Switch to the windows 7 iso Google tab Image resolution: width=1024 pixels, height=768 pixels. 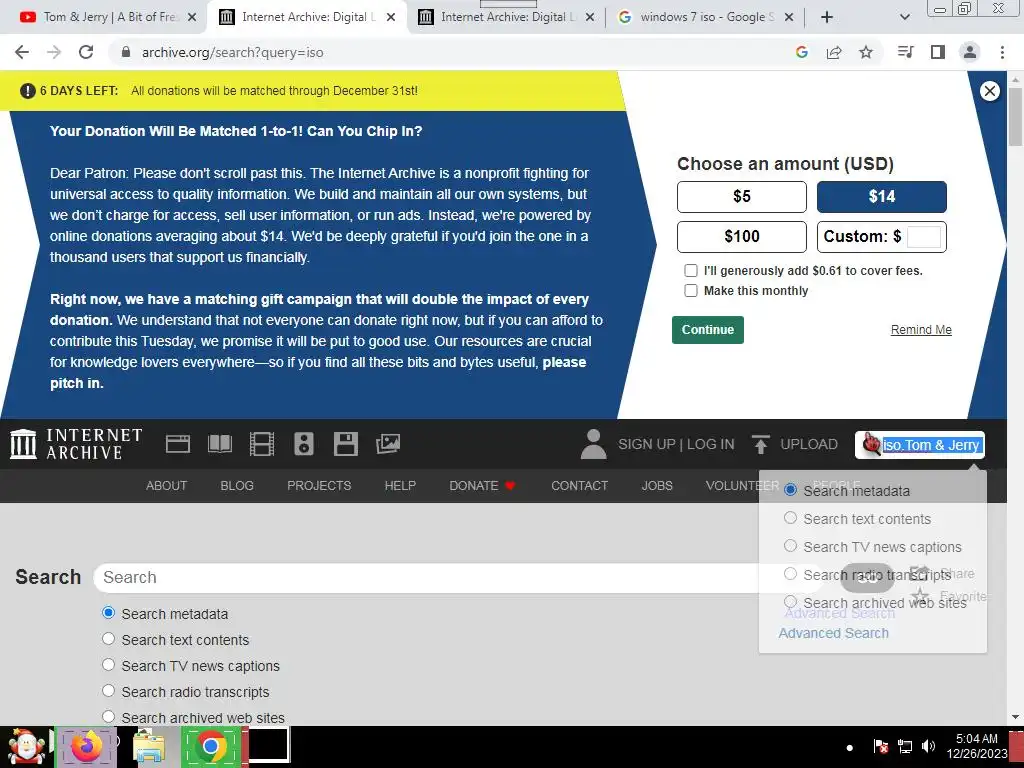point(704,18)
